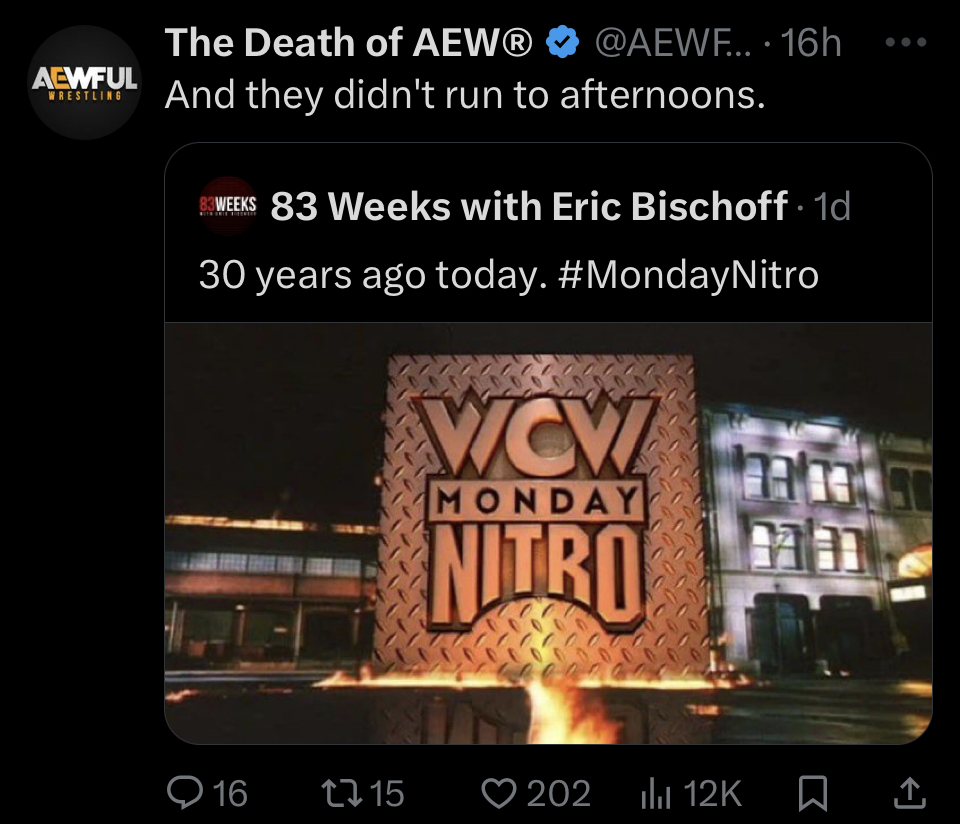Open the quoted tweet text '30 years ago today'
Screen dimensions: 960x824
tap(373, 275)
